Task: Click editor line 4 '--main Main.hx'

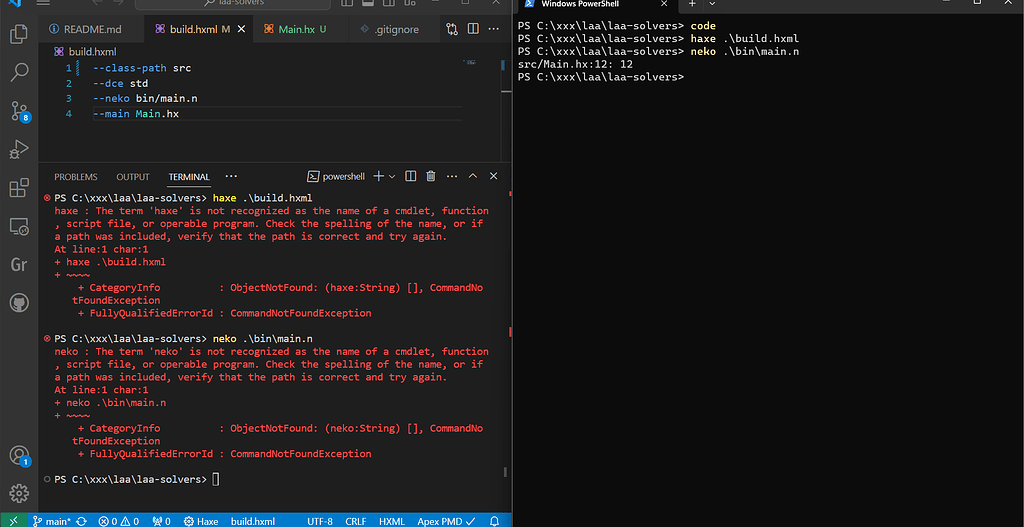Action: [x=136, y=114]
